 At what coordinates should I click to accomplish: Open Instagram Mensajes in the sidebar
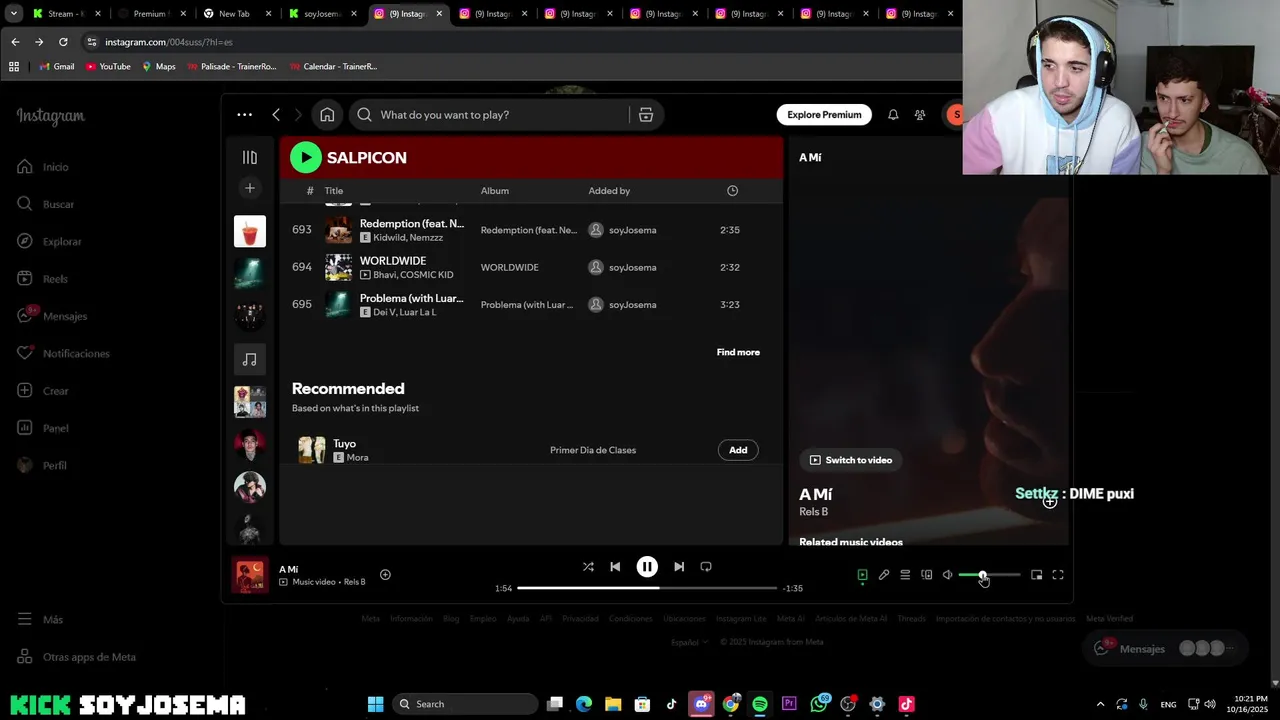click(52, 316)
